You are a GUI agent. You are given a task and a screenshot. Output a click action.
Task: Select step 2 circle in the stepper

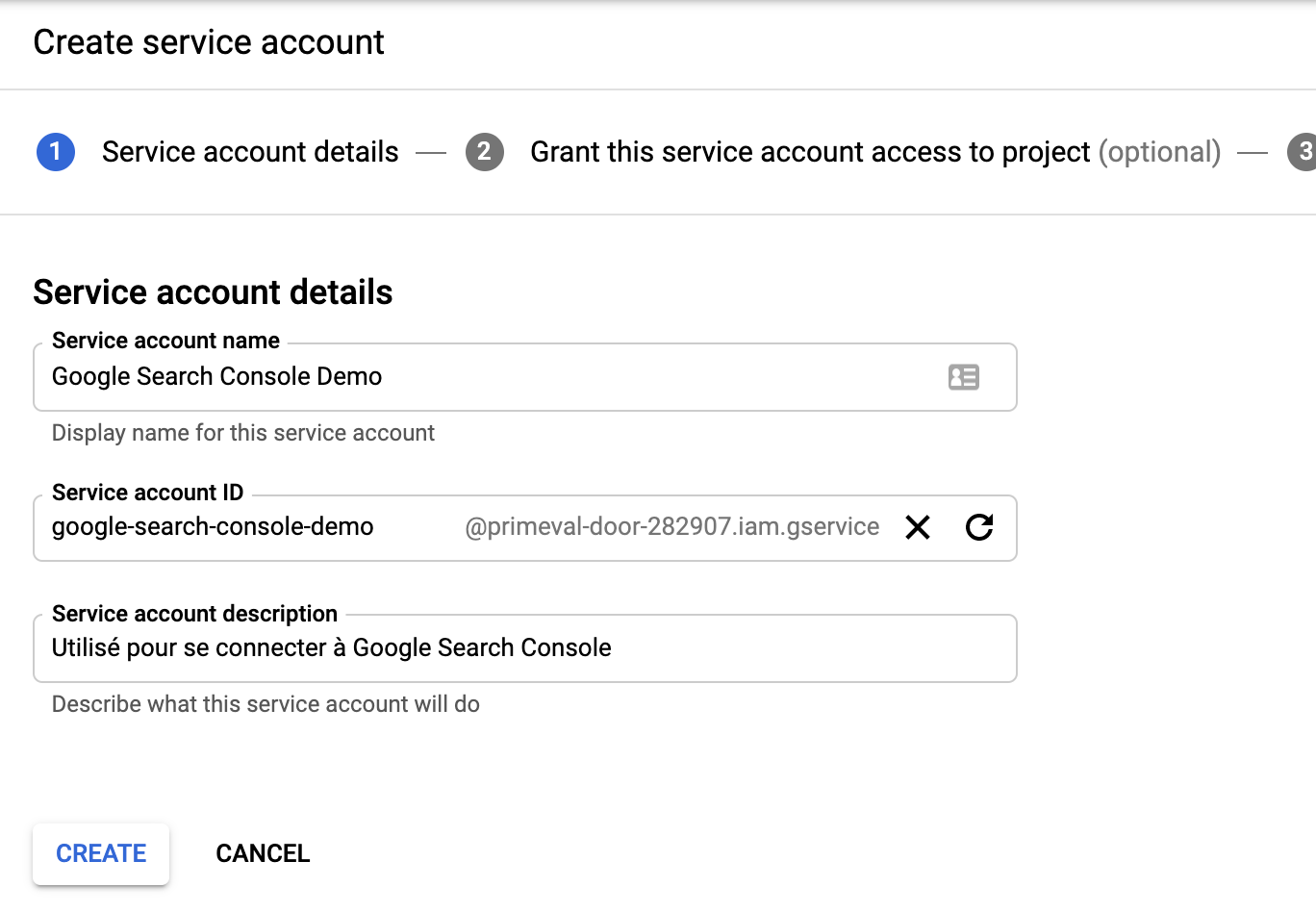(485, 152)
